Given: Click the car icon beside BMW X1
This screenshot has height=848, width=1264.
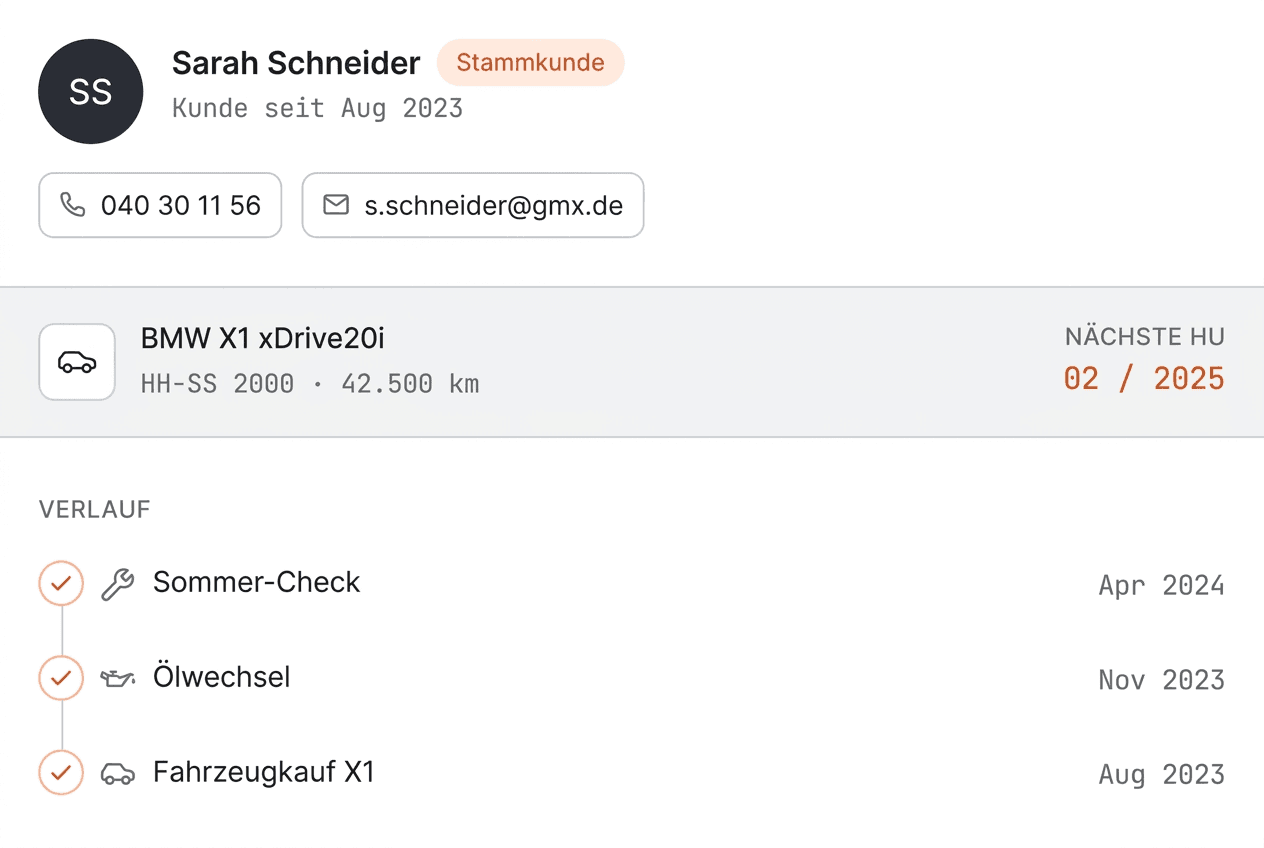Looking at the screenshot, I should (x=77, y=362).
